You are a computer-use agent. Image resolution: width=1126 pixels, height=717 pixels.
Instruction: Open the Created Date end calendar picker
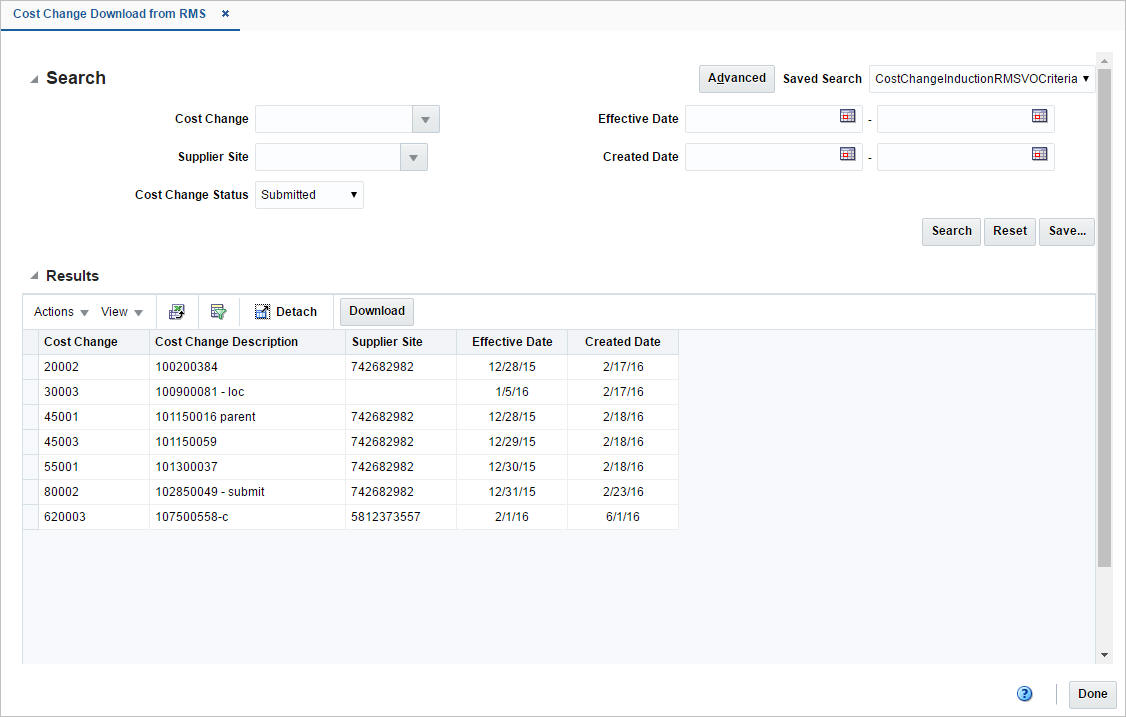click(x=1040, y=154)
